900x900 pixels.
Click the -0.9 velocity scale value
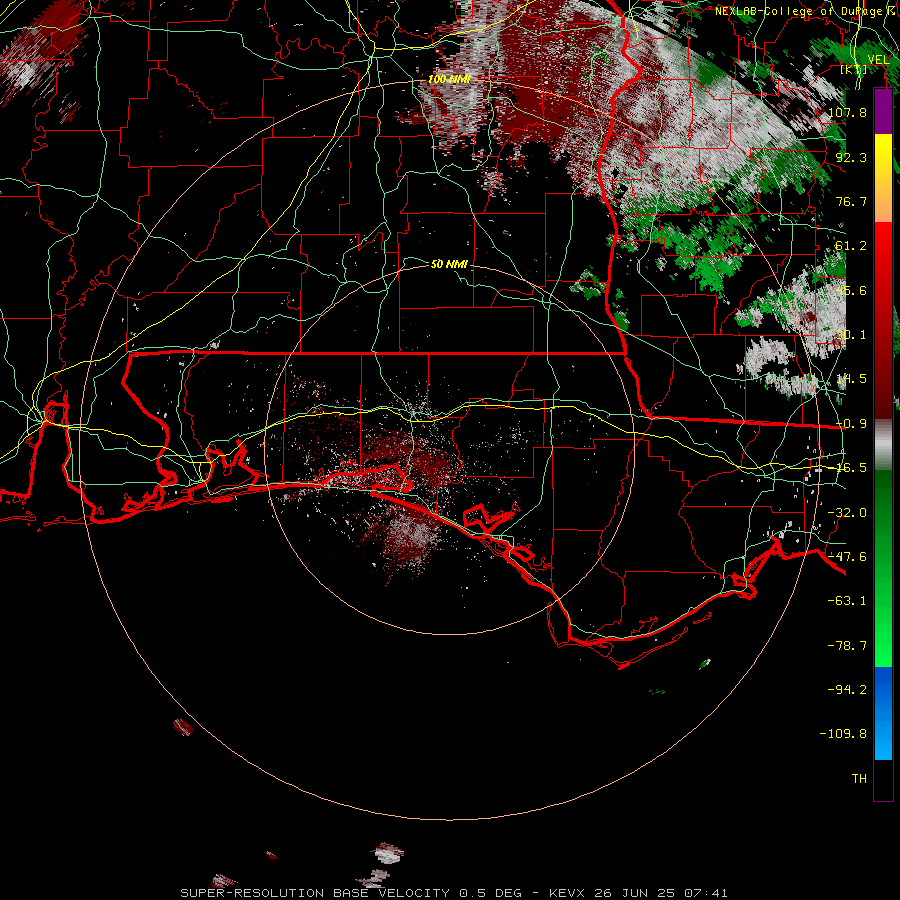851,424
